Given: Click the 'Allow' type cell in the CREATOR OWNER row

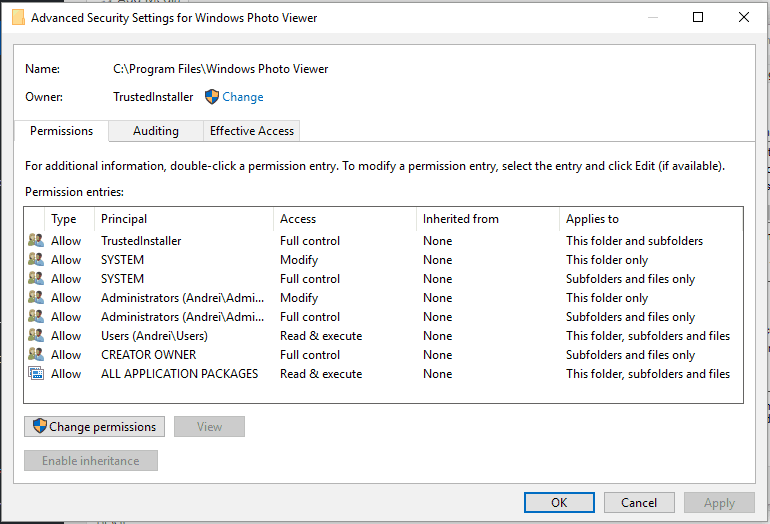Looking at the screenshot, I should 66,355.
